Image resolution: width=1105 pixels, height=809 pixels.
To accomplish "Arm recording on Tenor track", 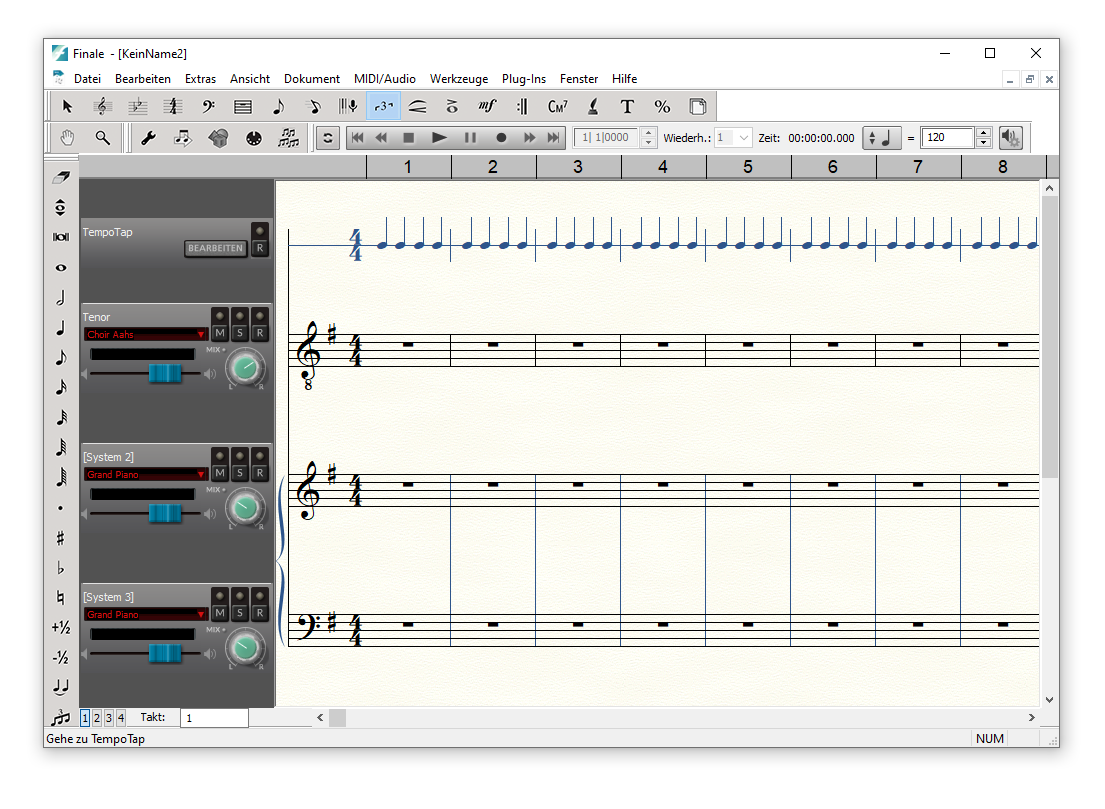I will (260, 333).
